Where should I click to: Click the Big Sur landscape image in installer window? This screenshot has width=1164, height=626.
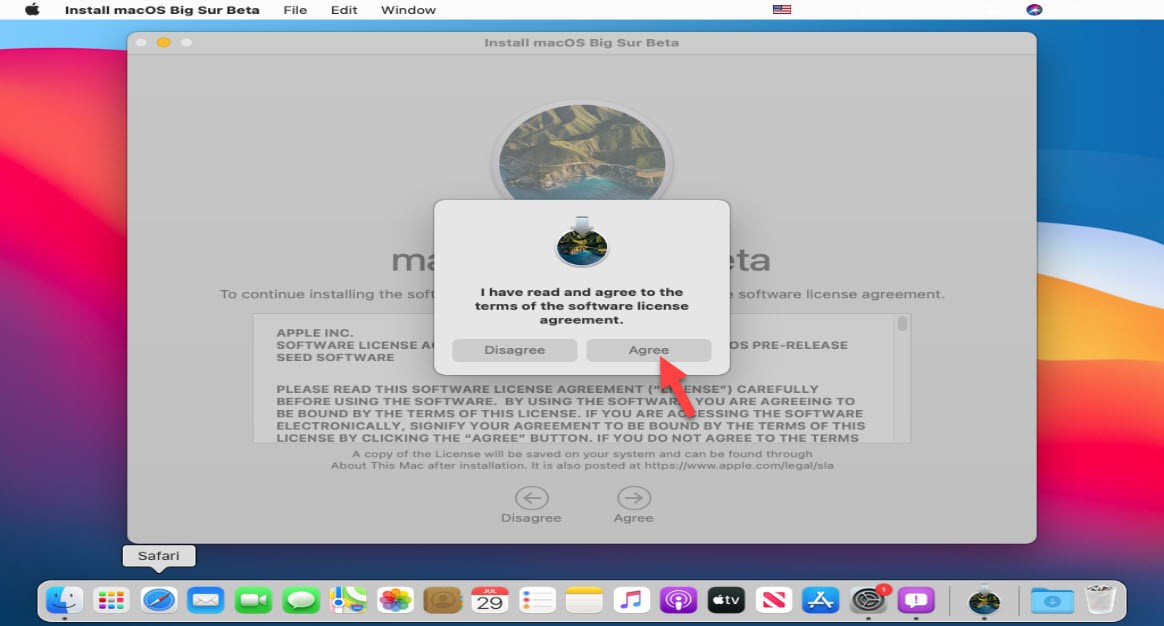pyautogui.click(x=582, y=152)
